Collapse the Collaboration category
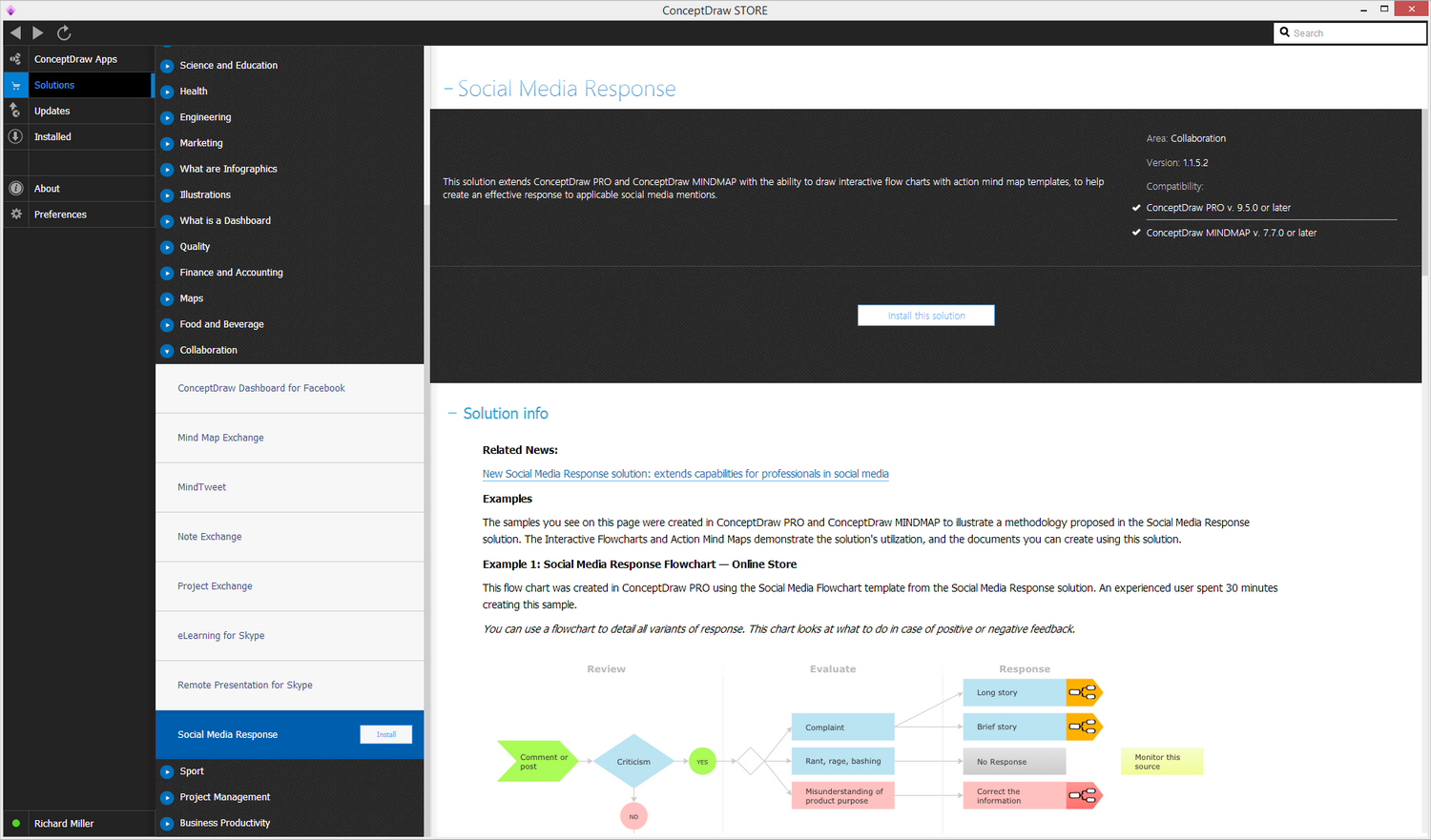The height and width of the screenshot is (840, 1431). coord(167,351)
